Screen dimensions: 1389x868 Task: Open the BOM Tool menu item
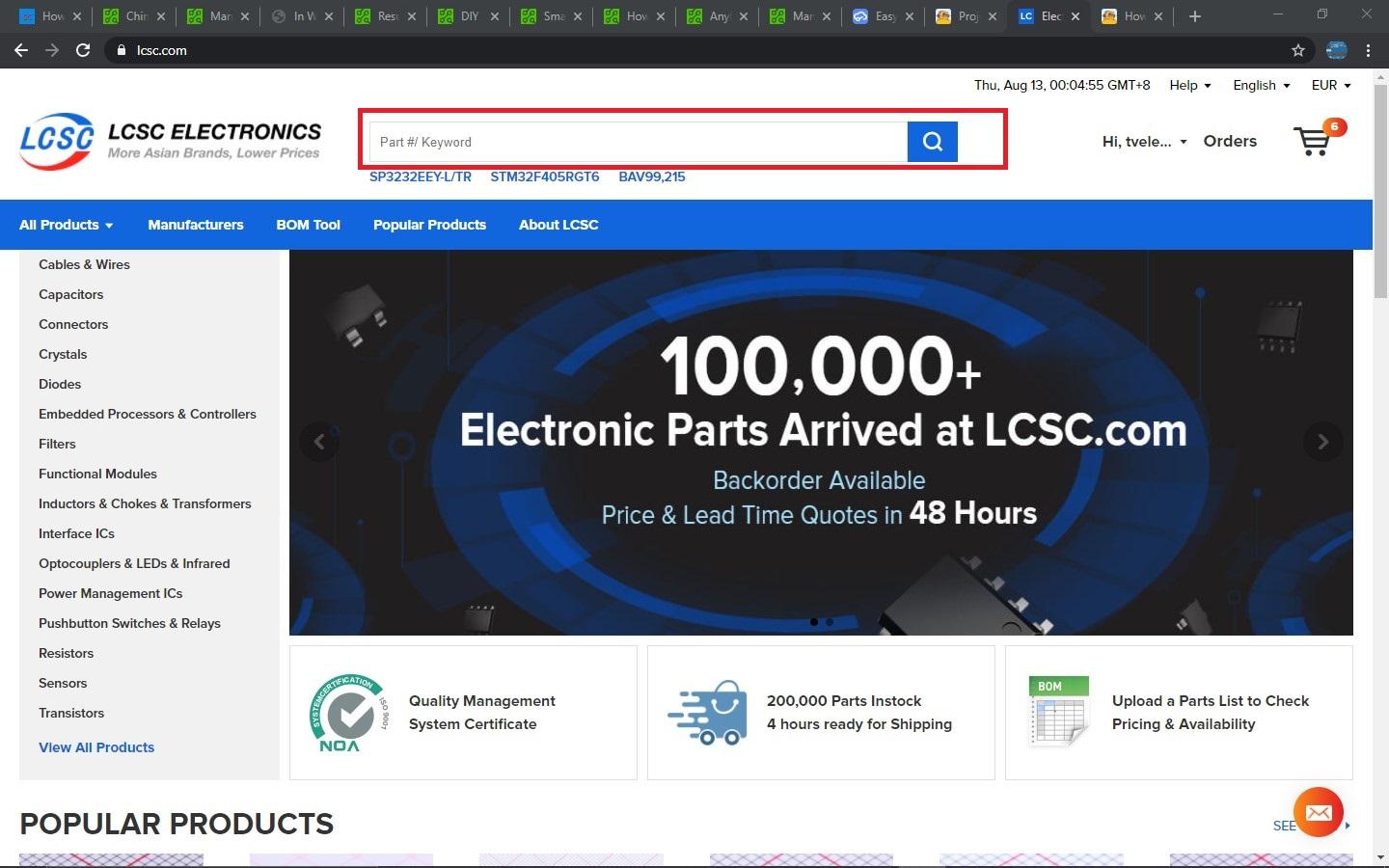[x=308, y=225]
